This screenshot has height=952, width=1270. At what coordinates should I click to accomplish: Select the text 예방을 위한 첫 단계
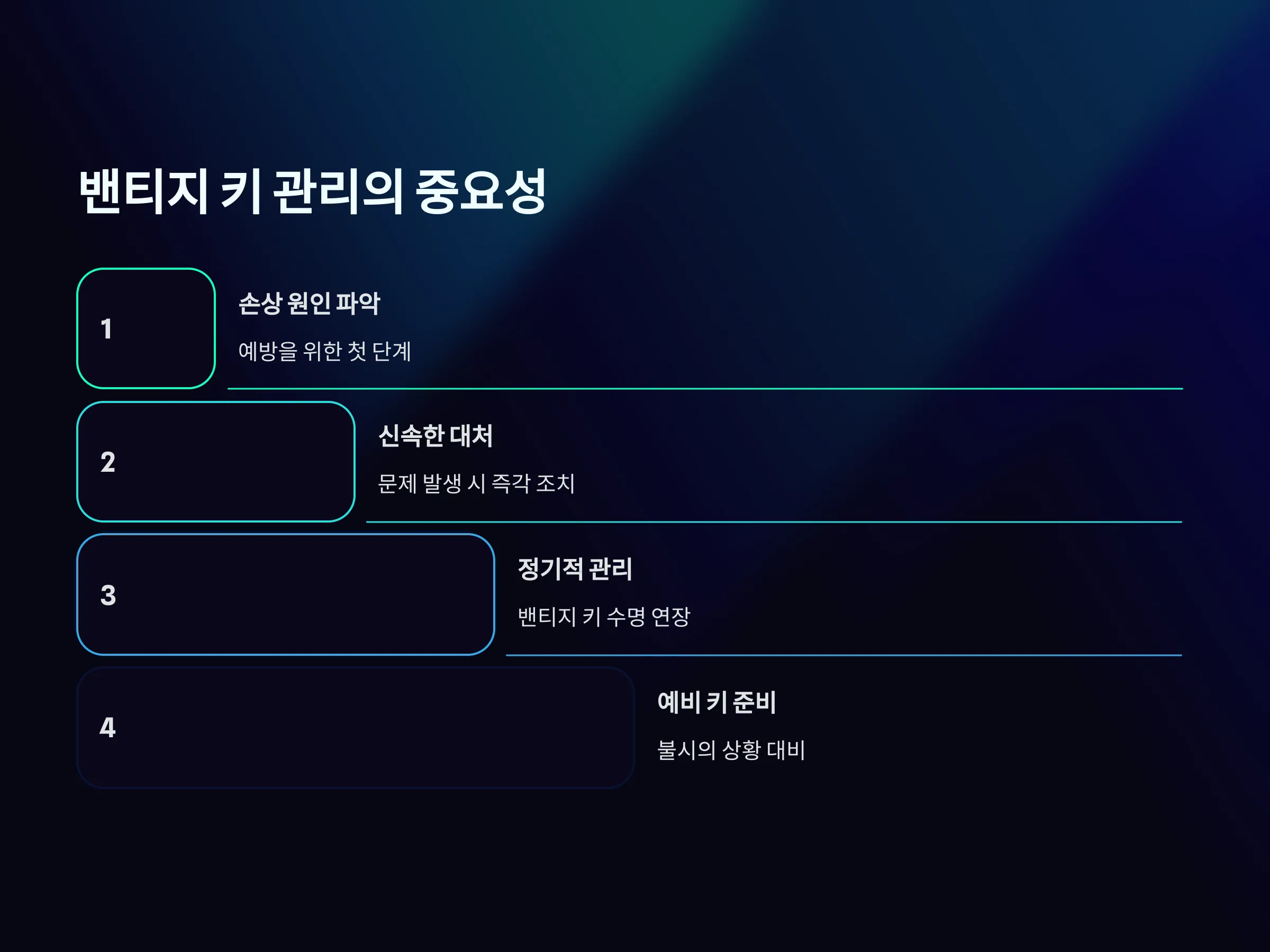coord(324,351)
